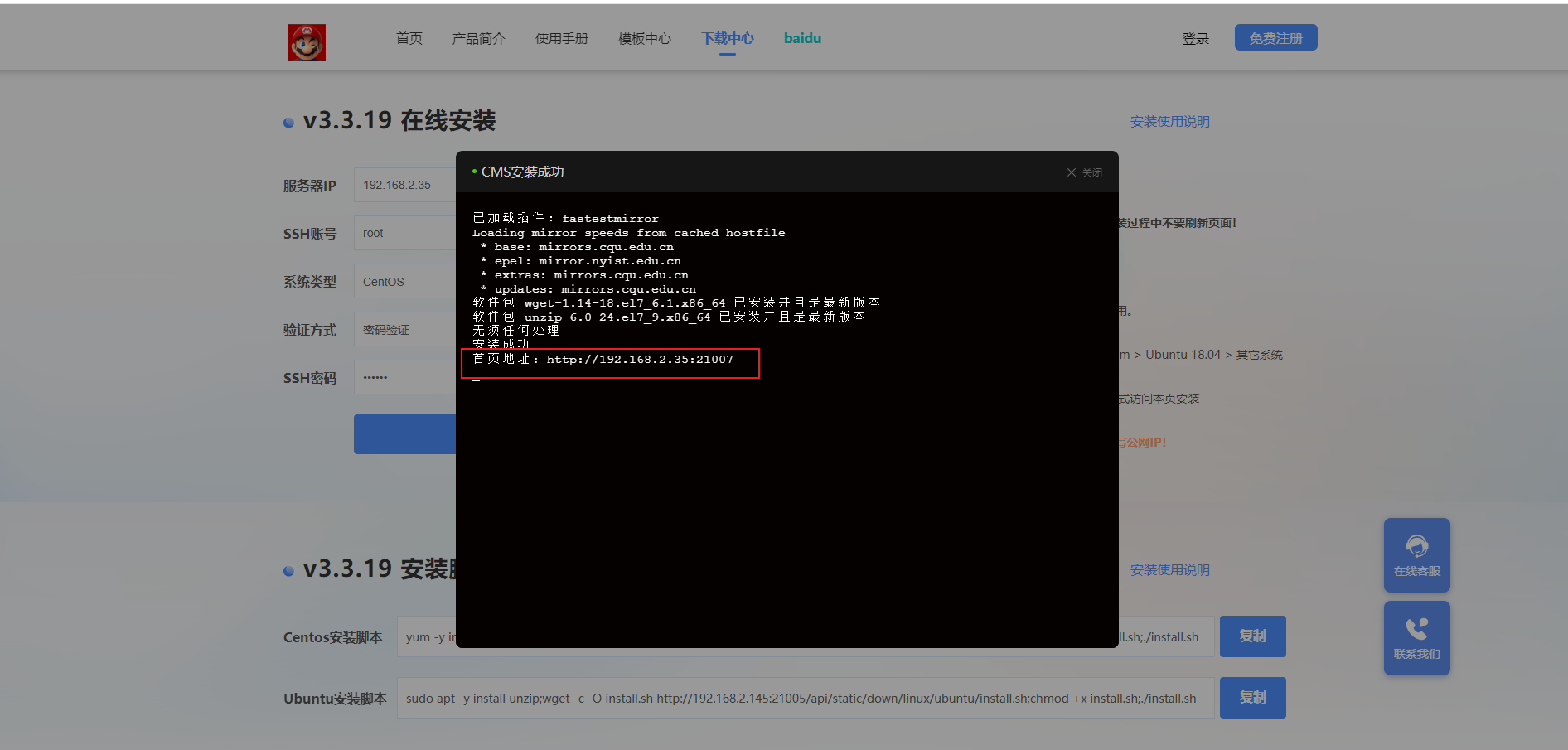Screen dimensions: 1568x750
Task: Click the Mario logo icon
Action: (x=307, y=42)
